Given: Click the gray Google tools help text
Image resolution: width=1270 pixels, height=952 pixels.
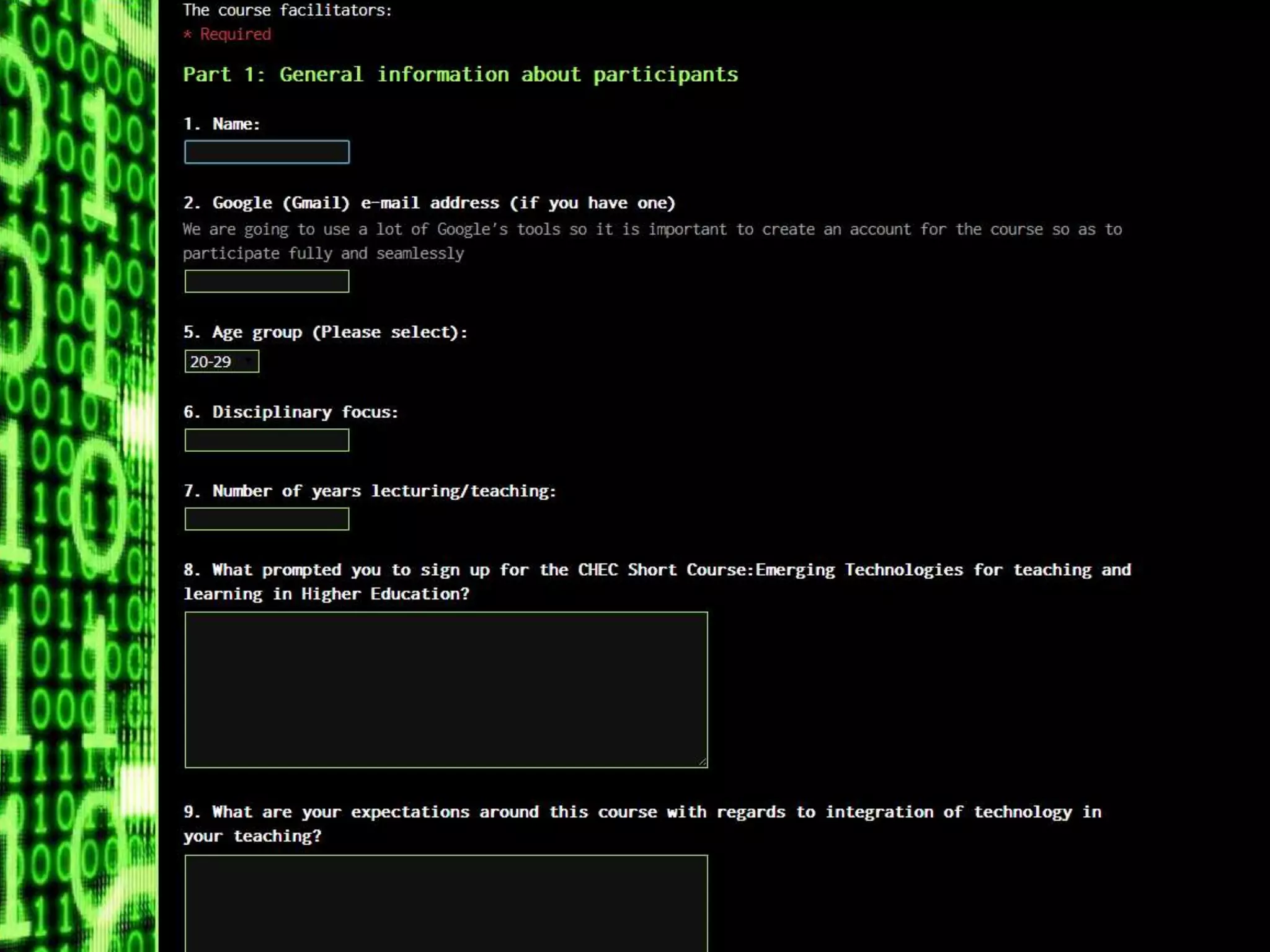Looking at the screenshot, I should tap(651, 241).
